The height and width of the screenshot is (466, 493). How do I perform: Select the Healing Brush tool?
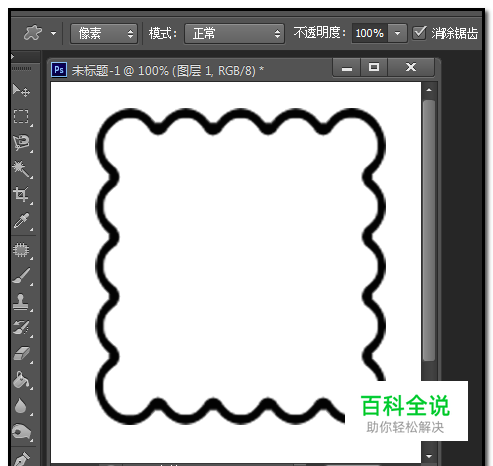coord(21,250)
